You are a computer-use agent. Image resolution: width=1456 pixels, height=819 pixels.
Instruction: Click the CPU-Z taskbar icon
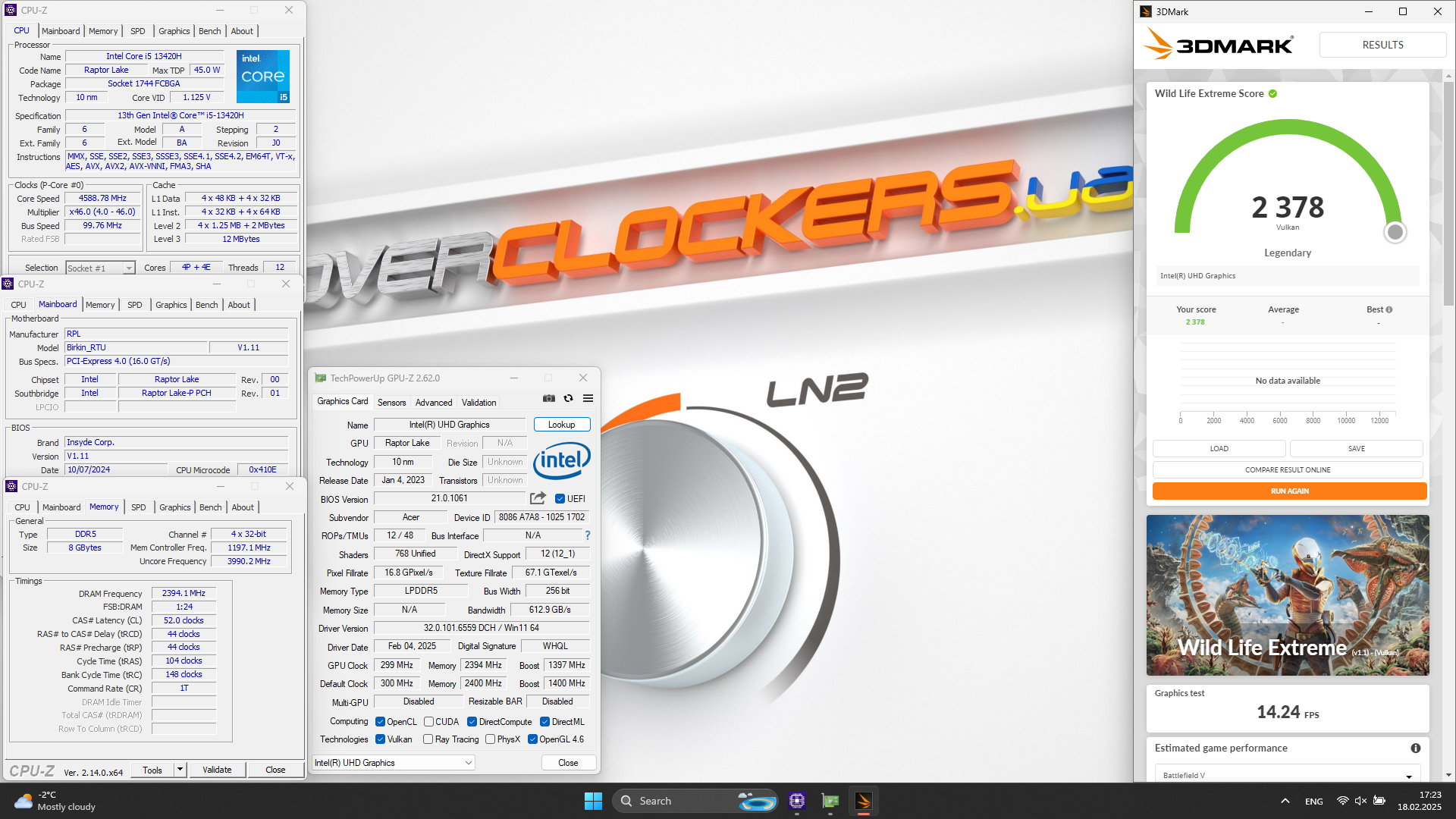pyautogui.click(x=796, y=801)
